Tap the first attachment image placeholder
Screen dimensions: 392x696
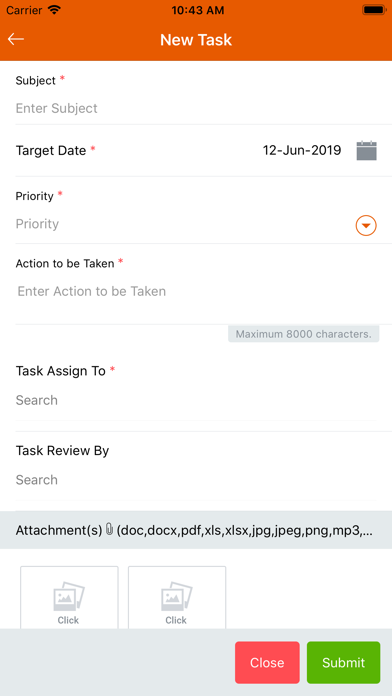(69, 597)
